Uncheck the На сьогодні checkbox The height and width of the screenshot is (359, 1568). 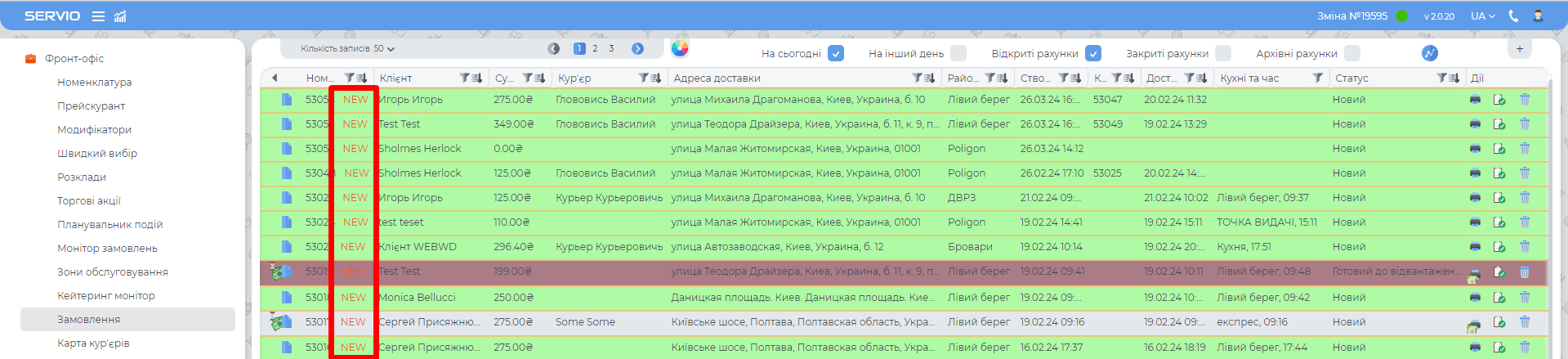tap(835, 53)
